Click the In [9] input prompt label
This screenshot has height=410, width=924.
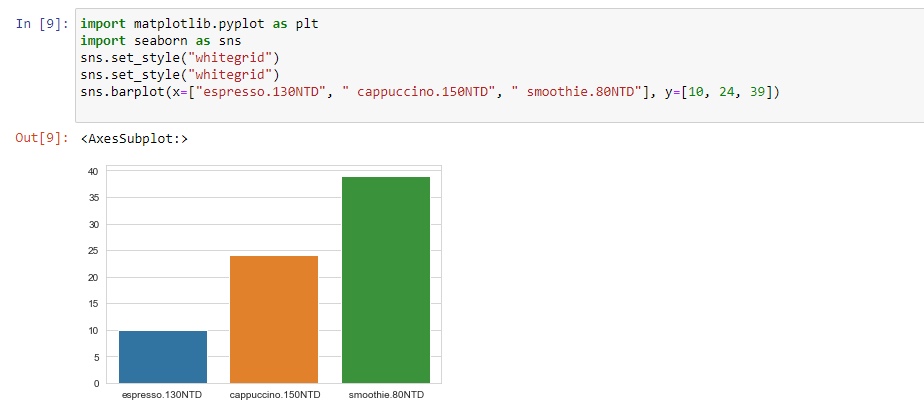pyautogui.click(x=42, y=24)
